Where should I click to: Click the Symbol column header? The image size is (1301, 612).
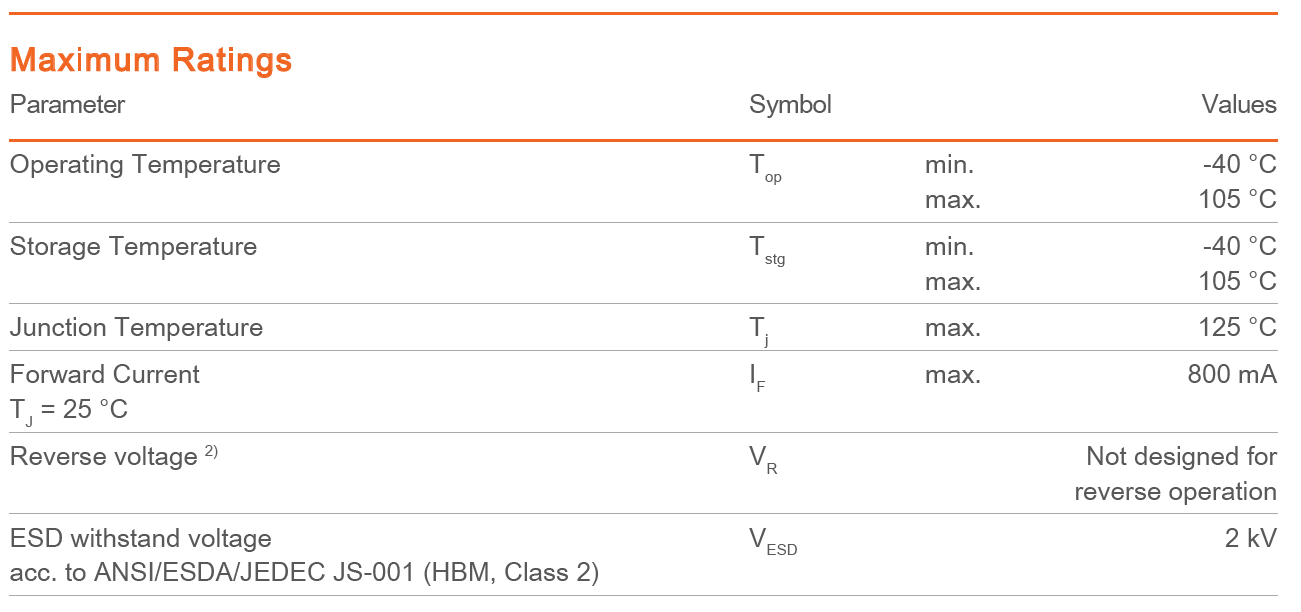790,105
